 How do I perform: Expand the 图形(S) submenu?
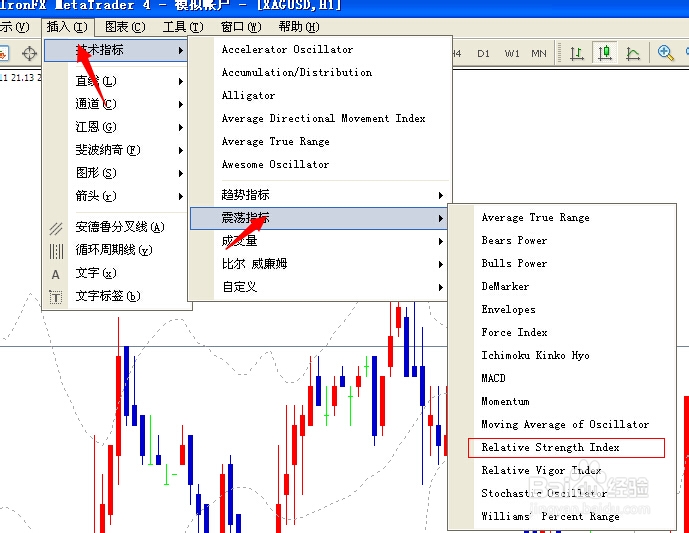pyautogui.click(x=116, y=173)
